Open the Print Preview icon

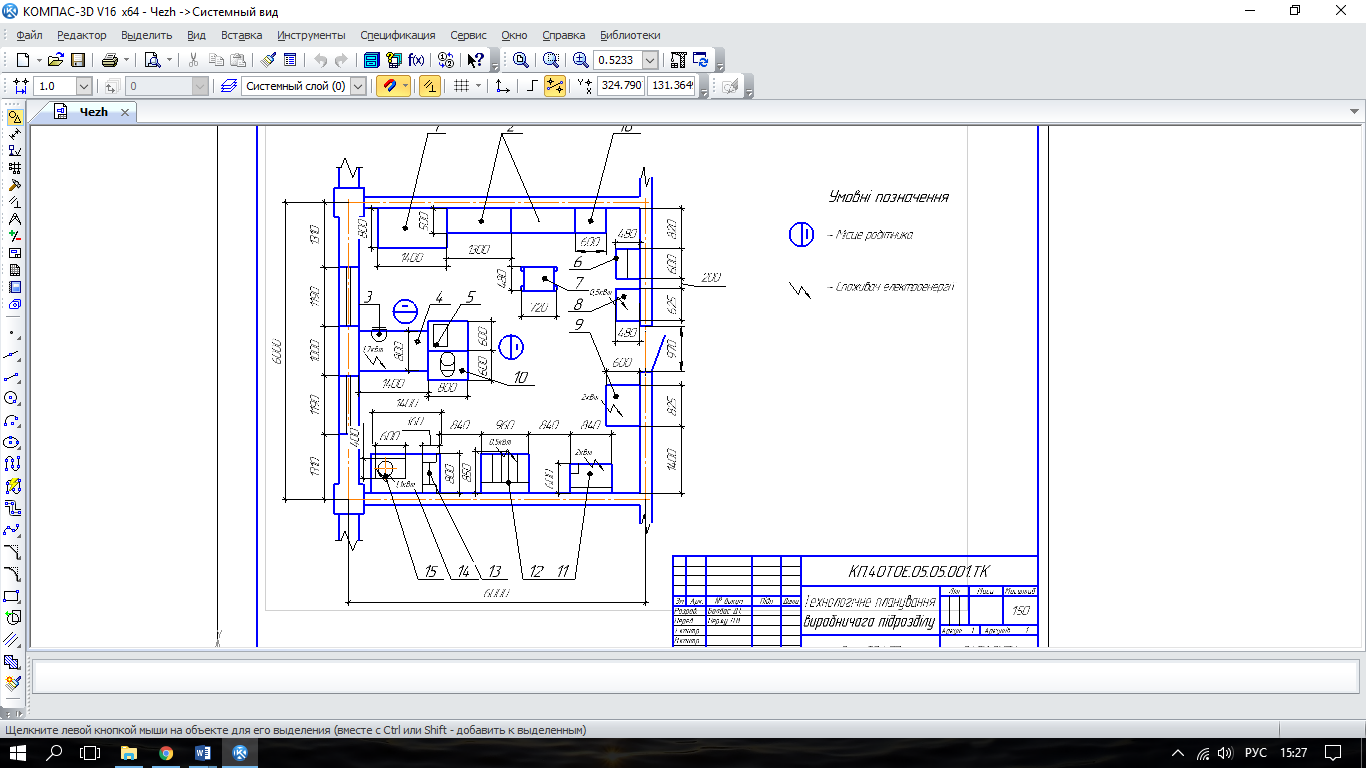pyautogui.click(x=152, y=60)
